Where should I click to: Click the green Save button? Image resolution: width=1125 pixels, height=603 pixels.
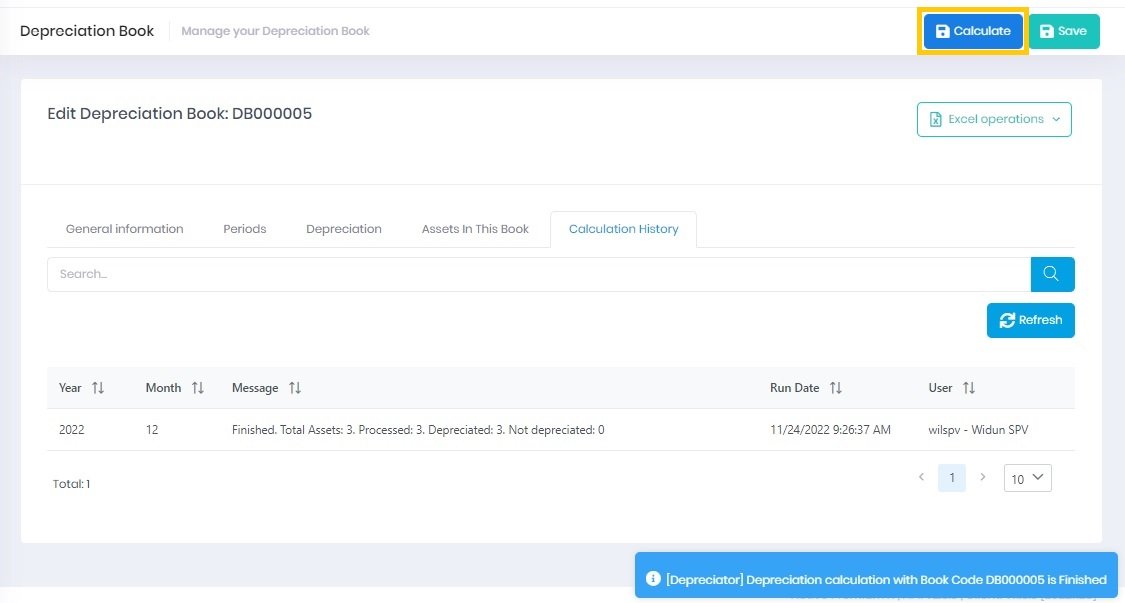coord(1063,31)
